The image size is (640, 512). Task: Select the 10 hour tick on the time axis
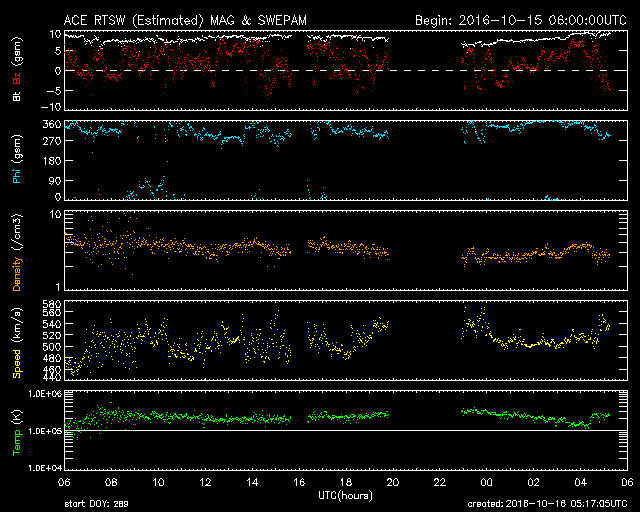(158, 482)
